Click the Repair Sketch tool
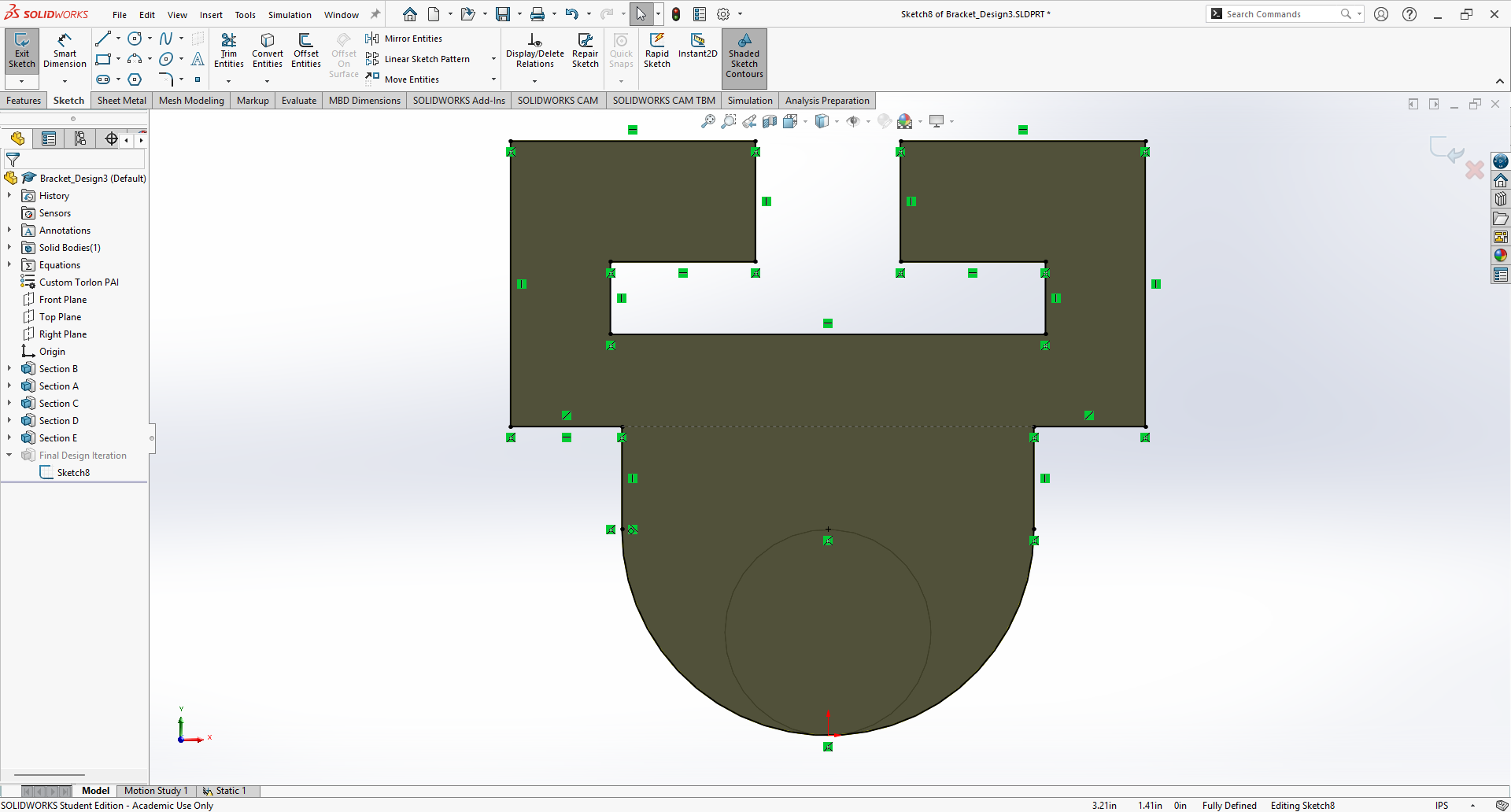Image resolution: width=1511 pixels, height=812 pixels. coord(586,52)
